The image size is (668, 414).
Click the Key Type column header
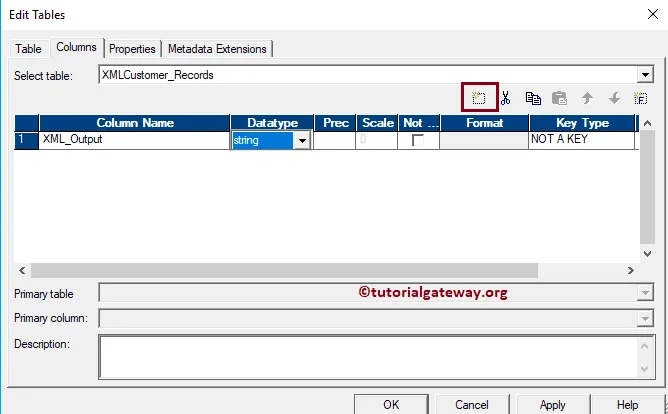[582, 123]
